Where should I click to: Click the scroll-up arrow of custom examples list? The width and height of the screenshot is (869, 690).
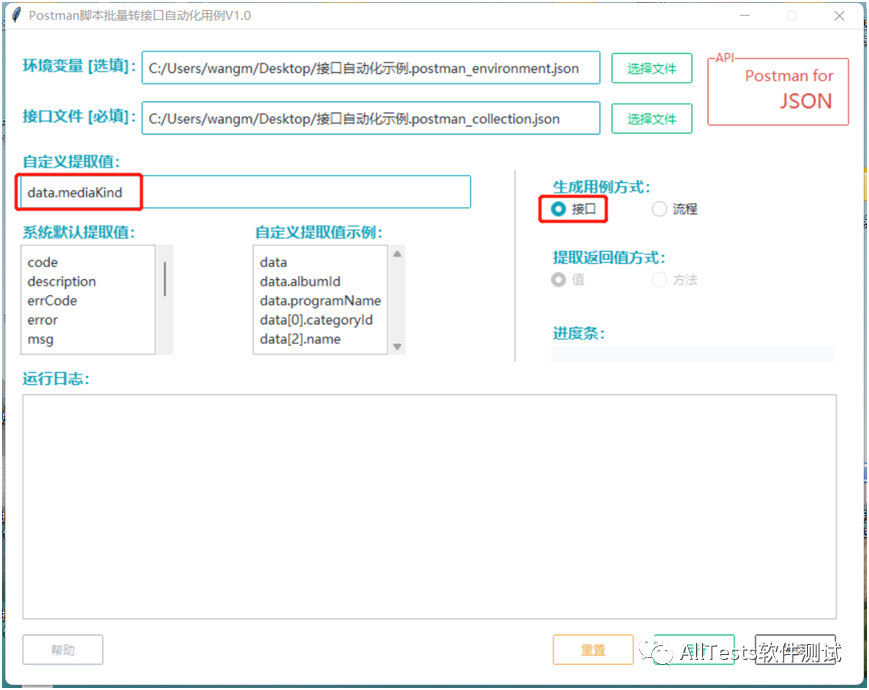click(397, 254)
